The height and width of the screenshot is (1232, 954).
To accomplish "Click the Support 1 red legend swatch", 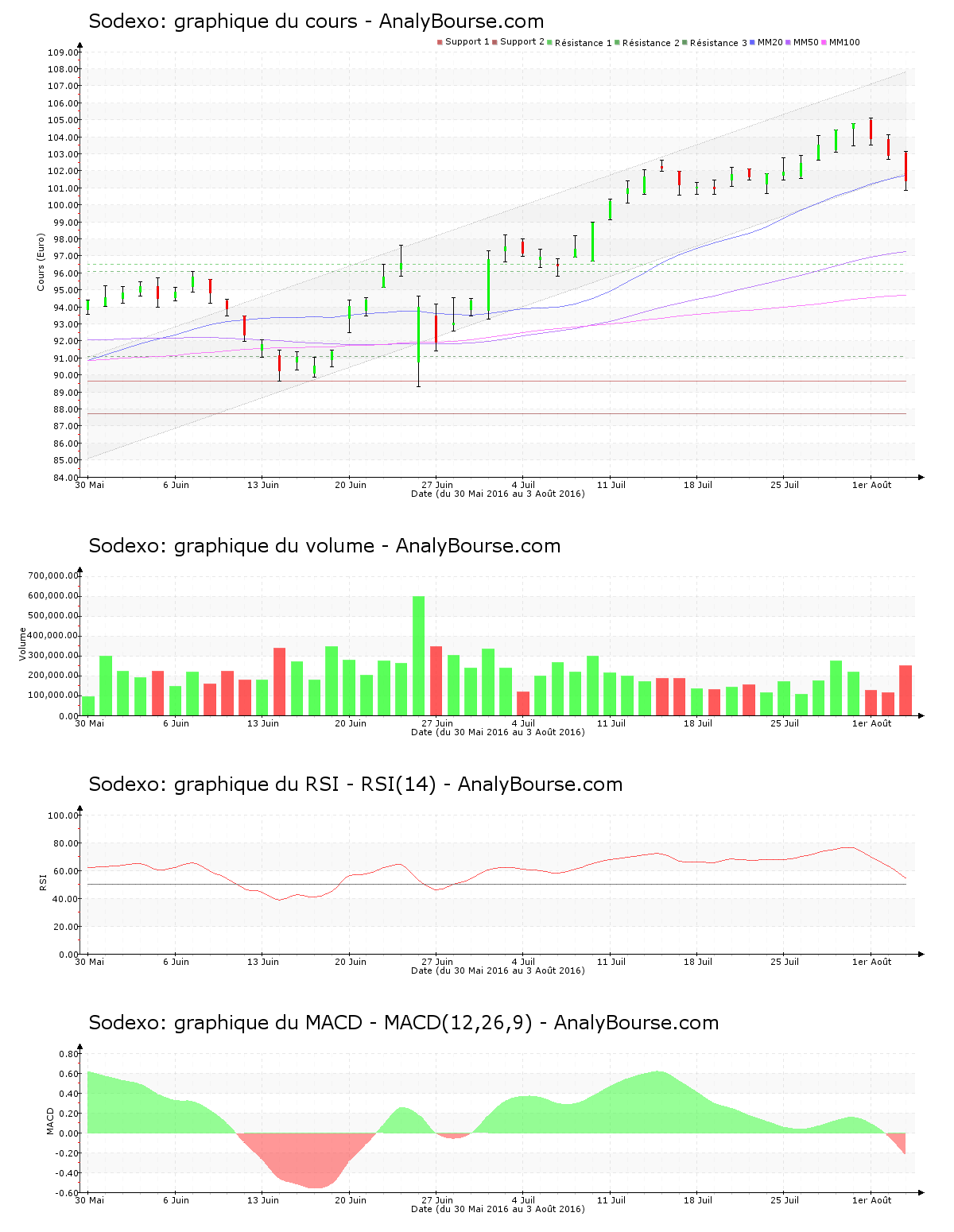I will [x=440, y=42].
